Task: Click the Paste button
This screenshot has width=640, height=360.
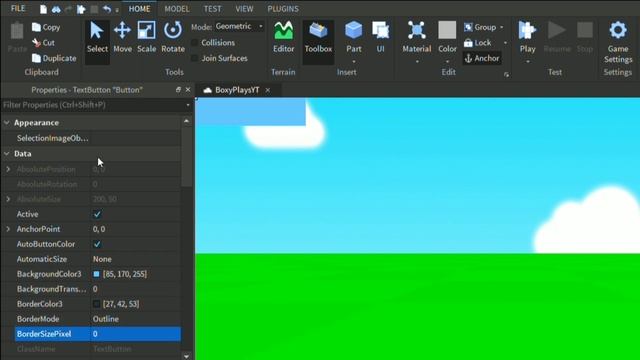Action: tap(17, 38)
